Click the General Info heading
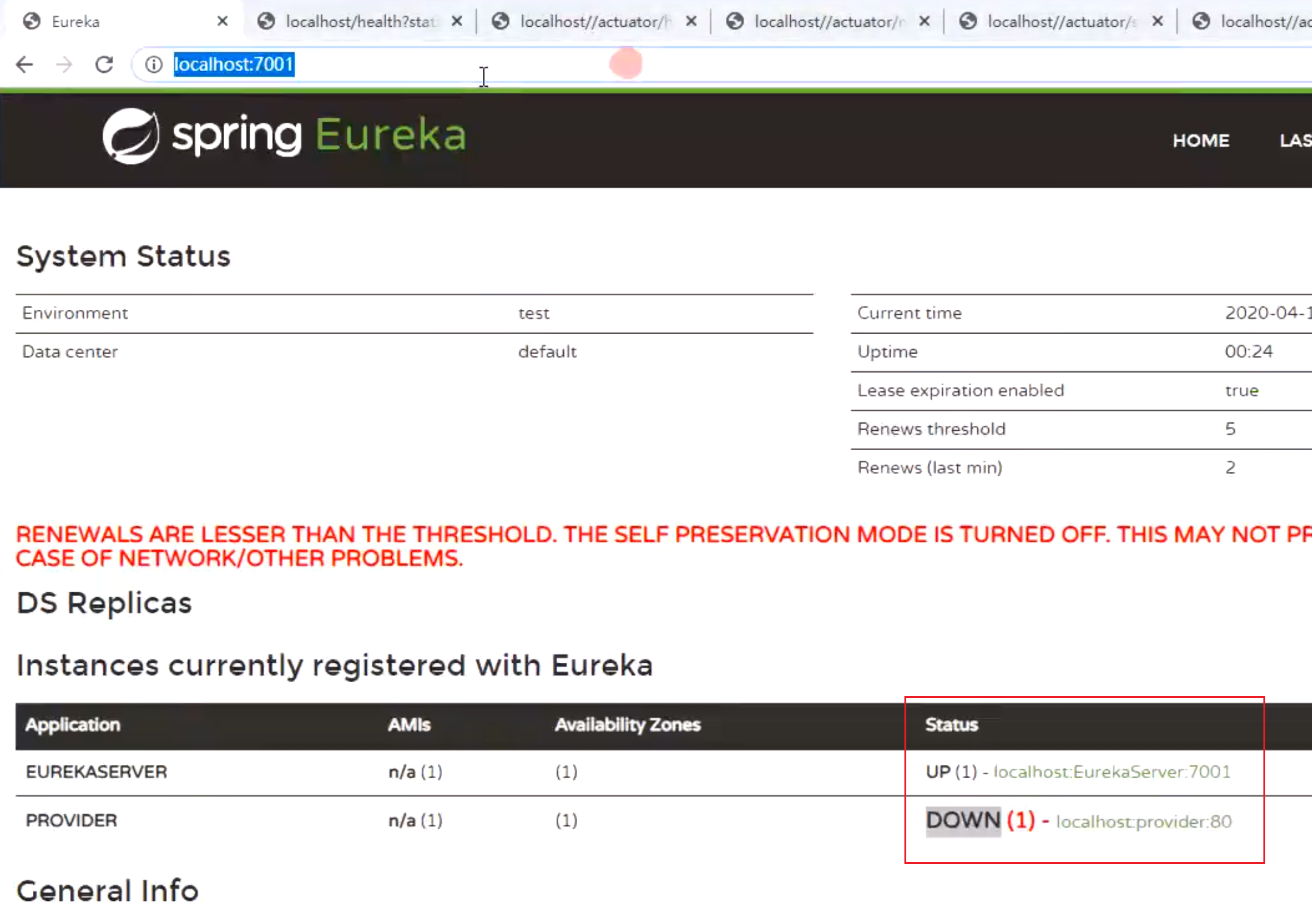The height and width of the screenshot is (924, 1312). click(x=108, y=891)
